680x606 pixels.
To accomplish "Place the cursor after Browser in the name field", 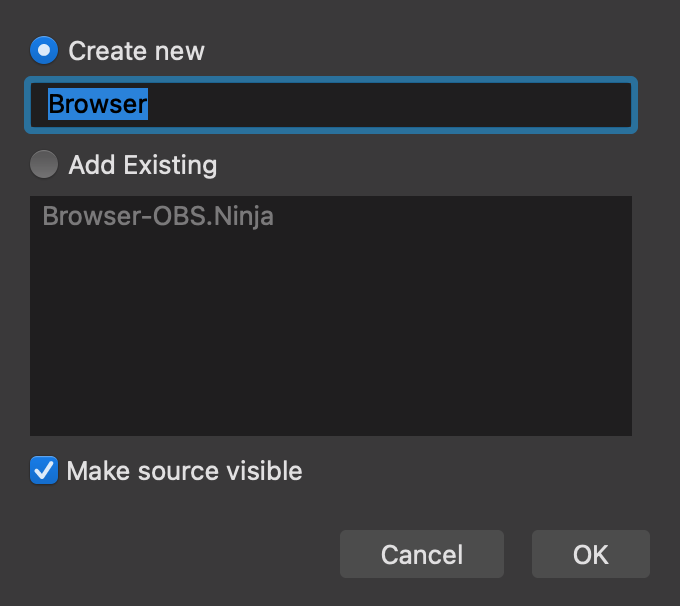I will [x=149, y=104].
